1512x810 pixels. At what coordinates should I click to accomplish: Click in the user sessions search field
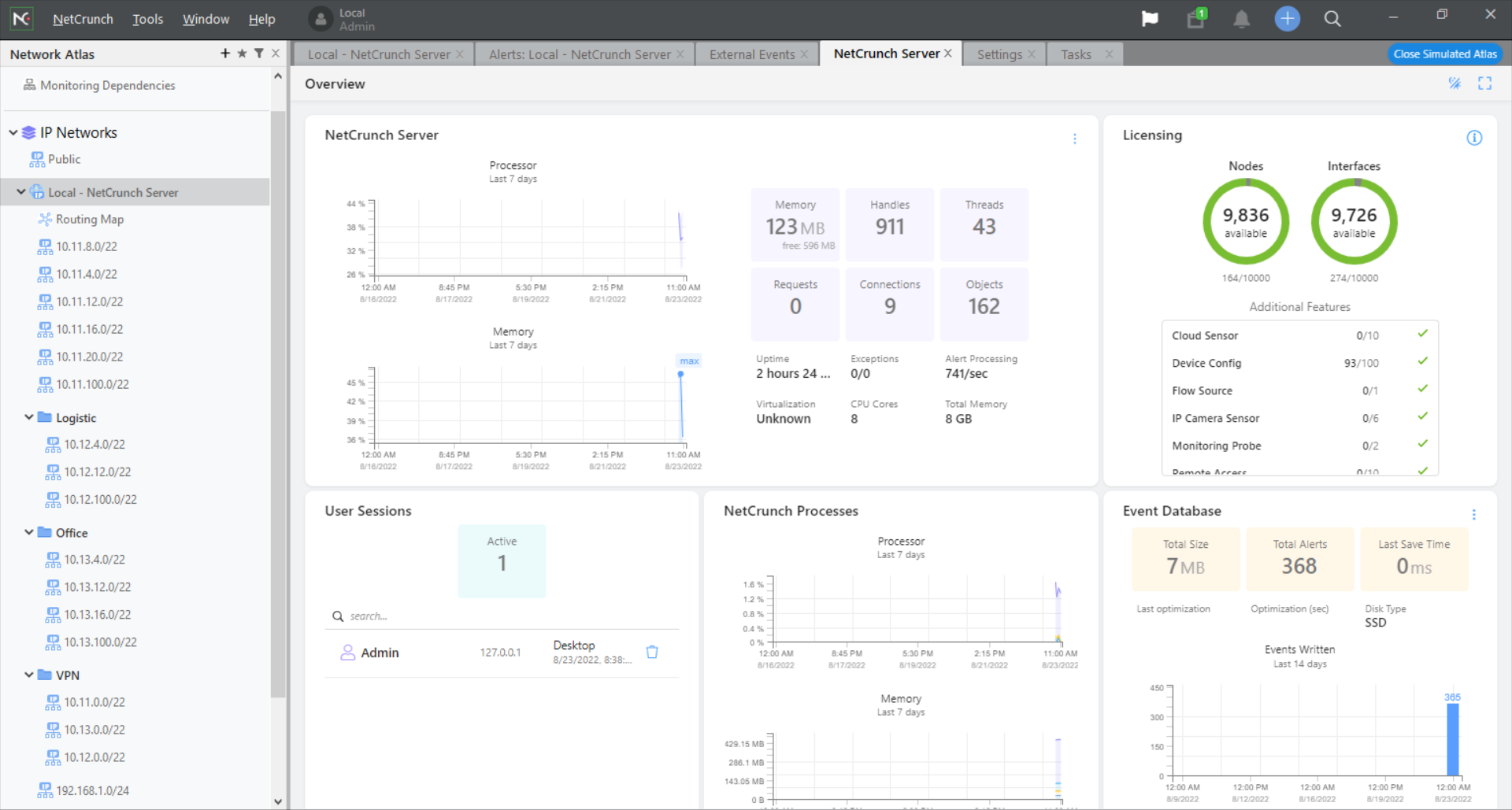(502, 616)
